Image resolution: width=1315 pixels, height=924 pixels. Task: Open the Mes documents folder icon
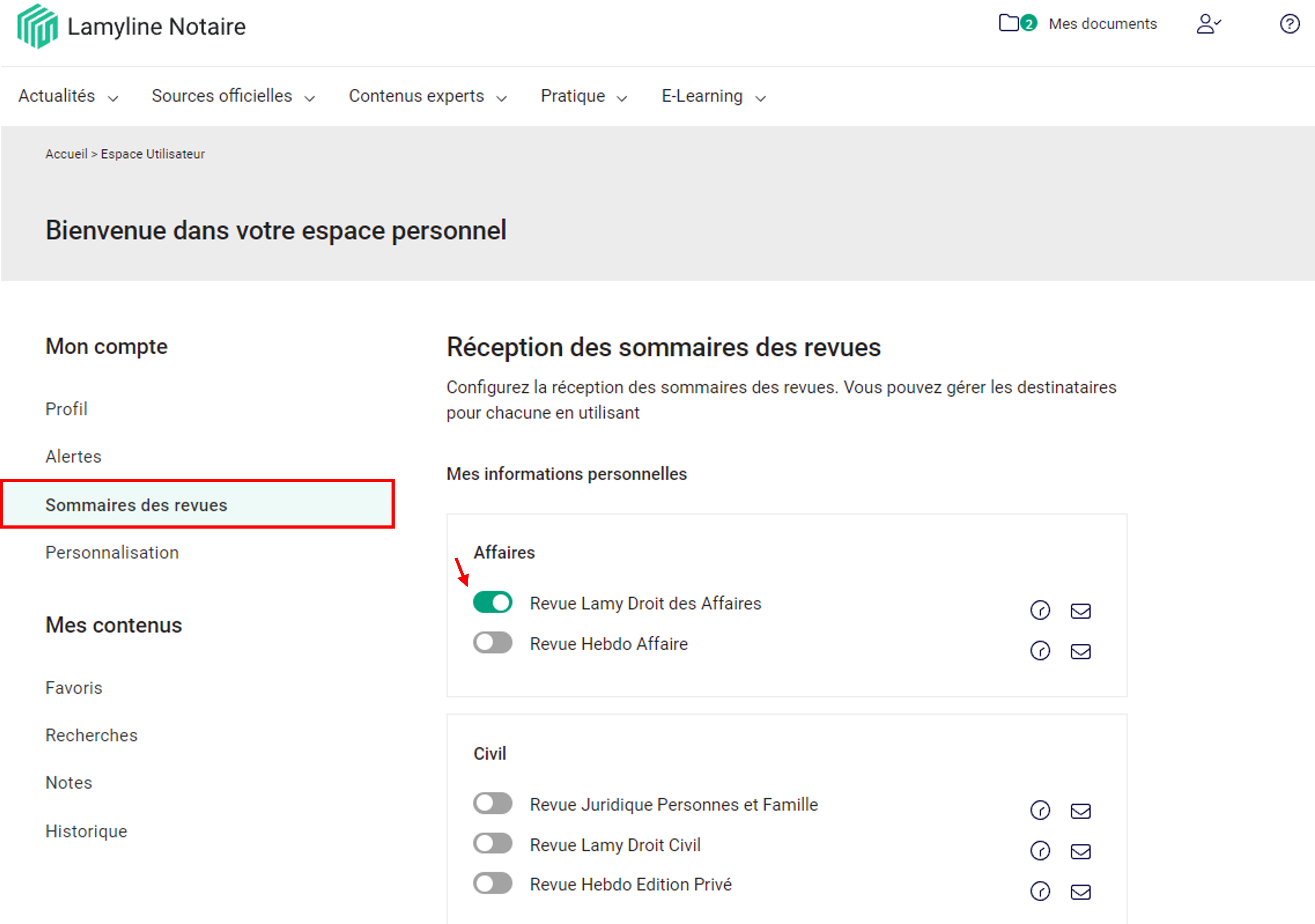coord(1009,23)
